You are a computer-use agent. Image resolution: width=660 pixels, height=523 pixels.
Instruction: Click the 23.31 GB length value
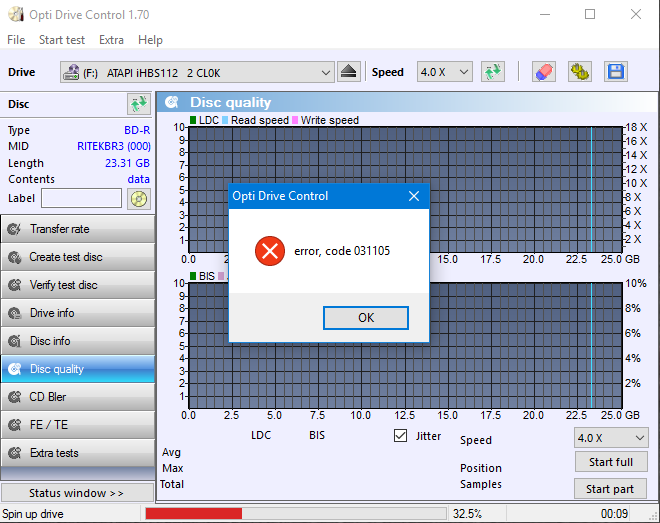[x=127, y=163]
